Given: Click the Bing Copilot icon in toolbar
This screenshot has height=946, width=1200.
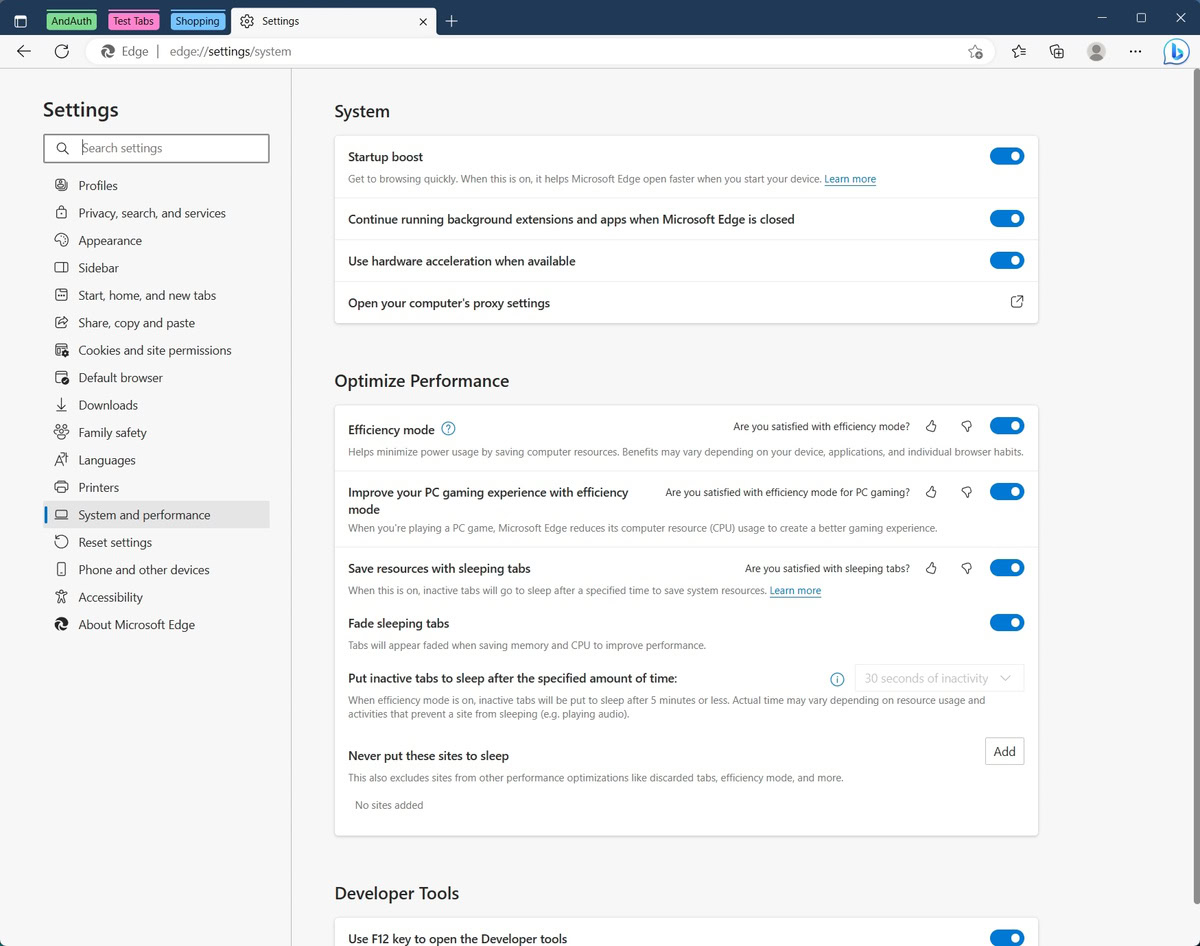Looking at the screenshot, I should click(x=1176, y=51).
